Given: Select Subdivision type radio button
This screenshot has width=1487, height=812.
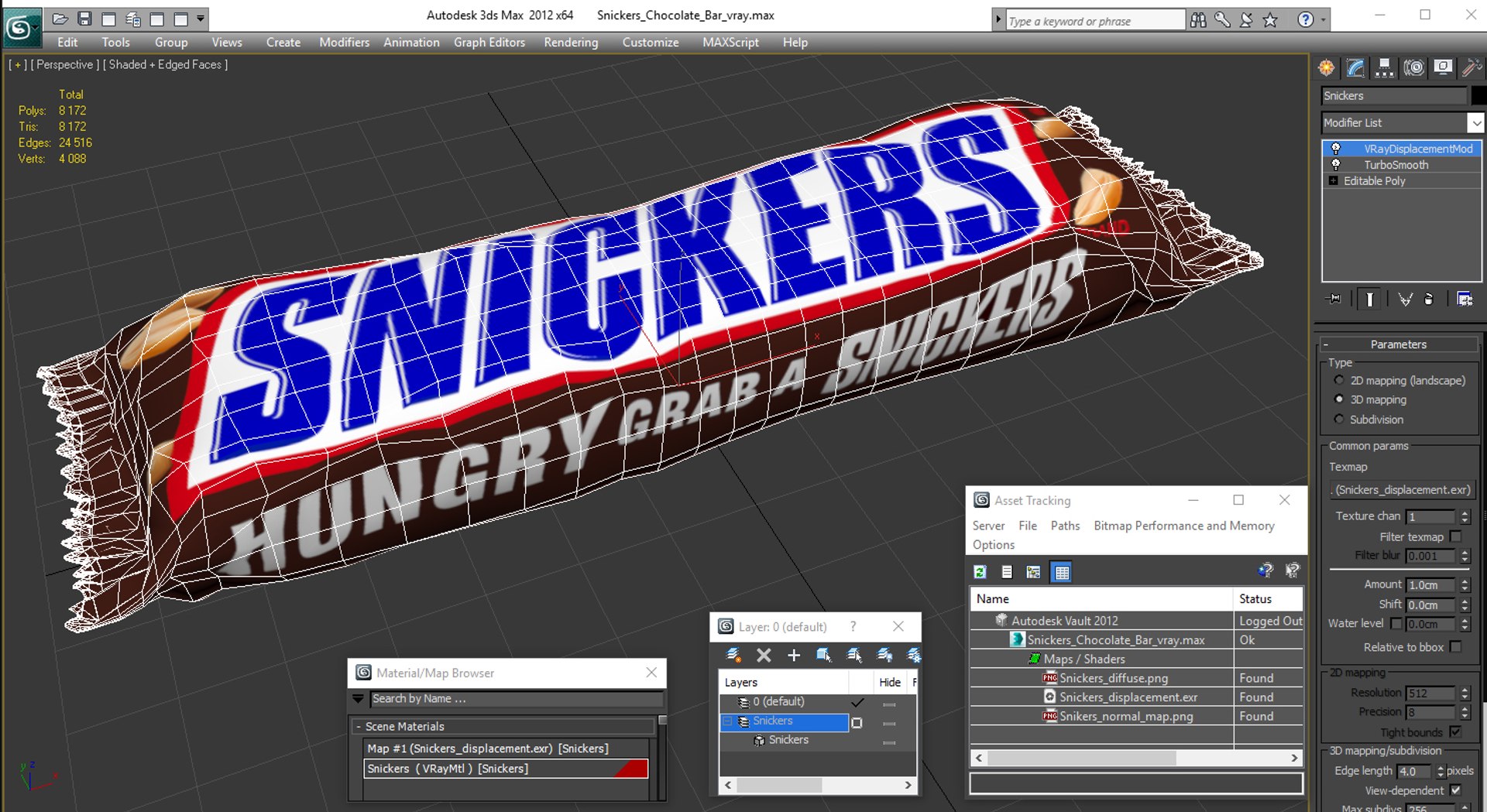Looking at the screenshot, I should (x=1339, y=419).
